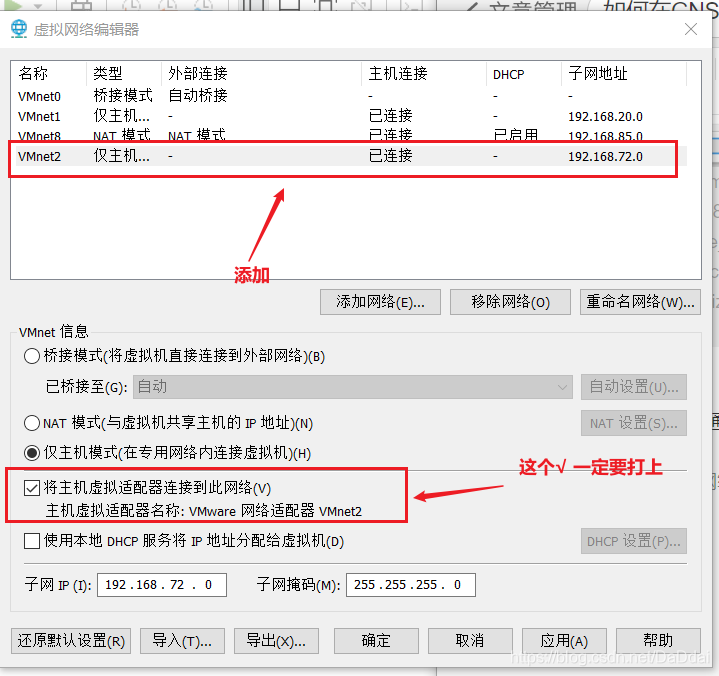
Task: Select the 仅主机模式 radio button
Action: click(32, 453)
